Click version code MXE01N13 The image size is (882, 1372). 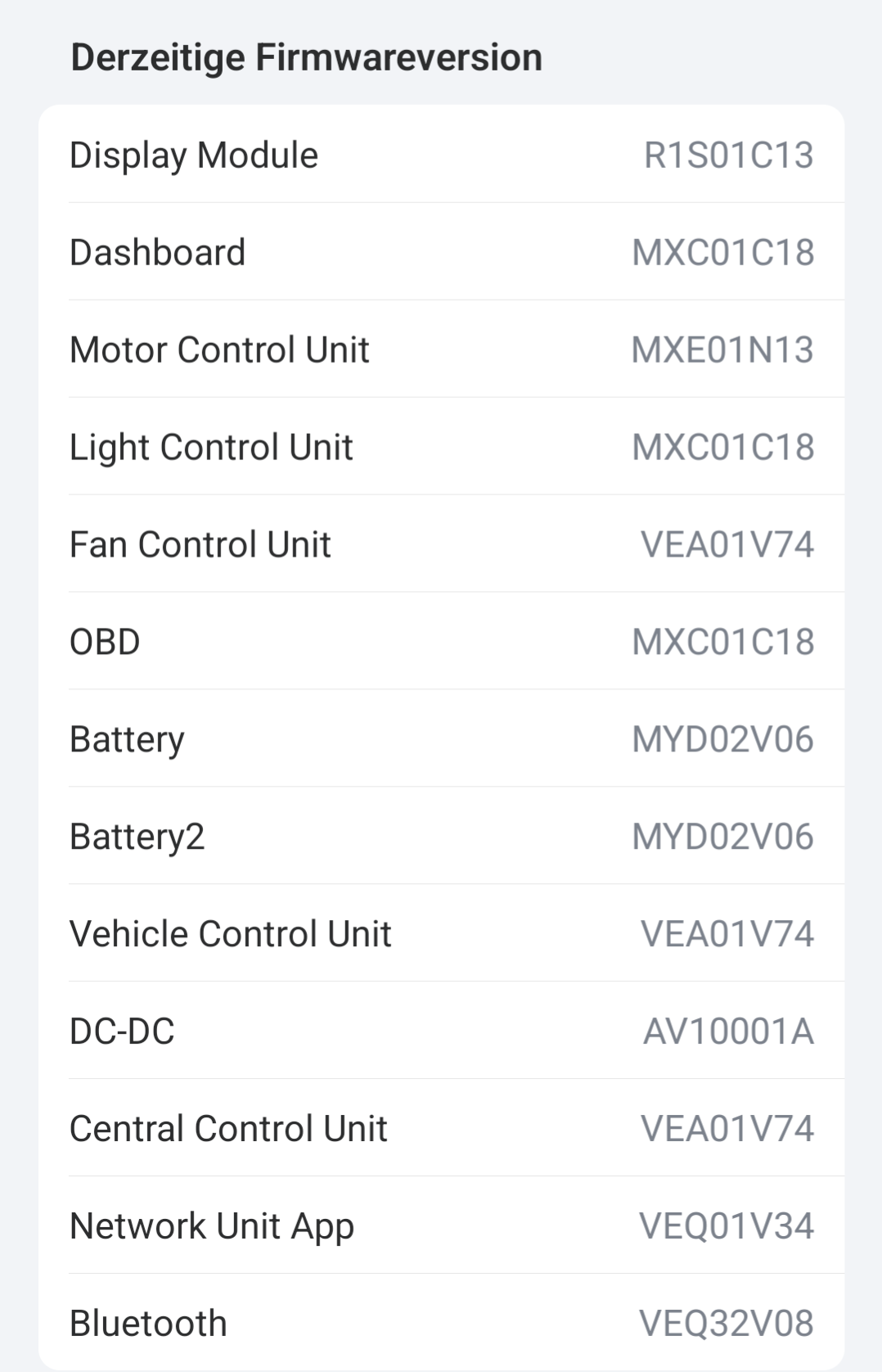coord(722,350)
